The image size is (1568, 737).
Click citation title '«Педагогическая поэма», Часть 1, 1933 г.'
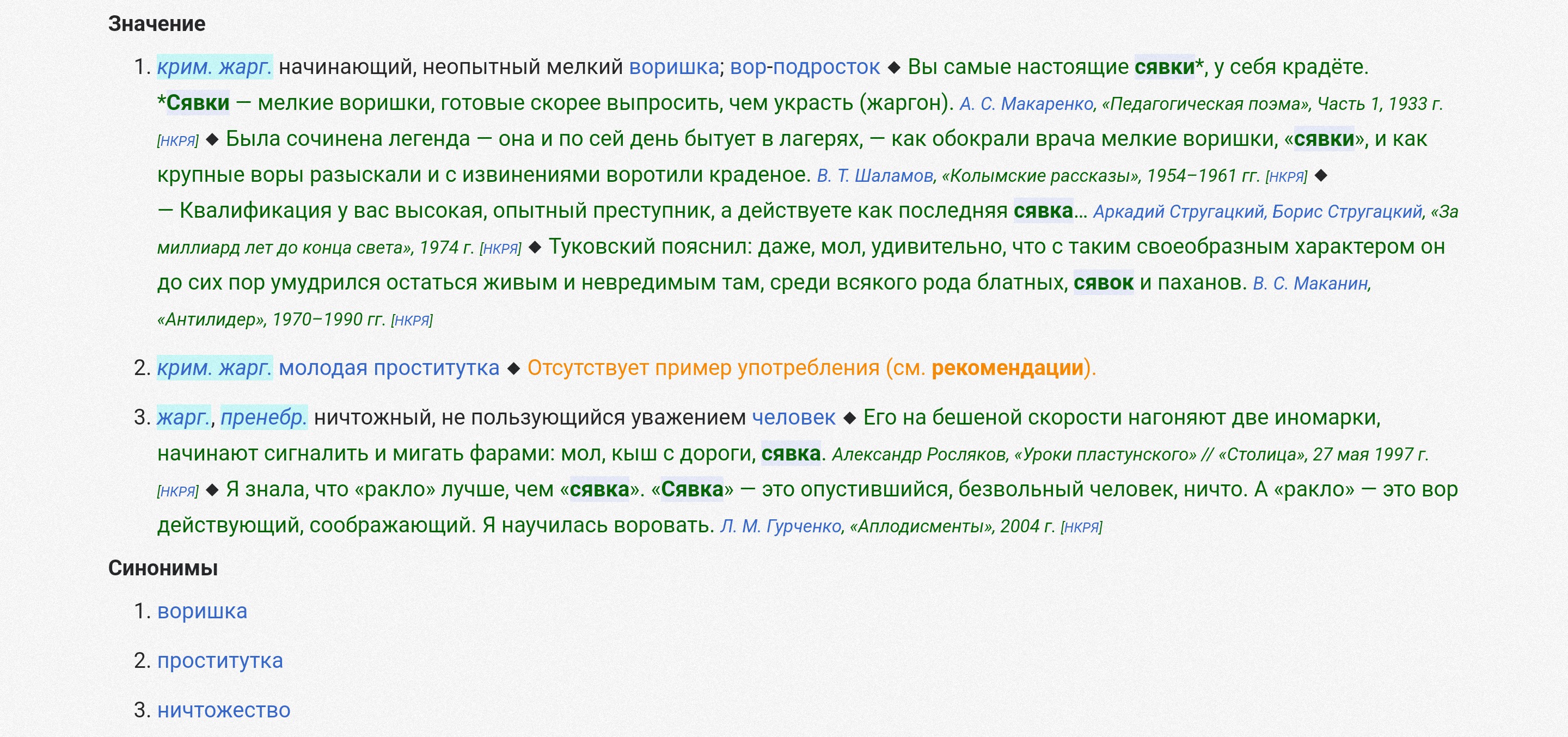(1272, 104)
